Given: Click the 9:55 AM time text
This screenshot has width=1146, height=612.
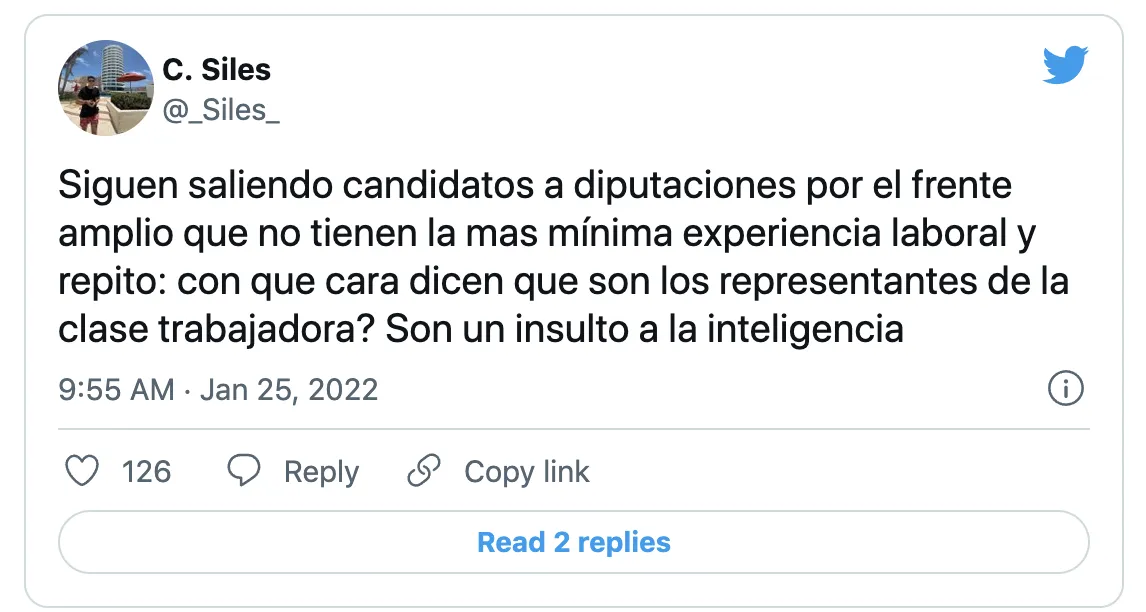Looking at the screenshot, I should pyautogui.click(x=116, y=389).
